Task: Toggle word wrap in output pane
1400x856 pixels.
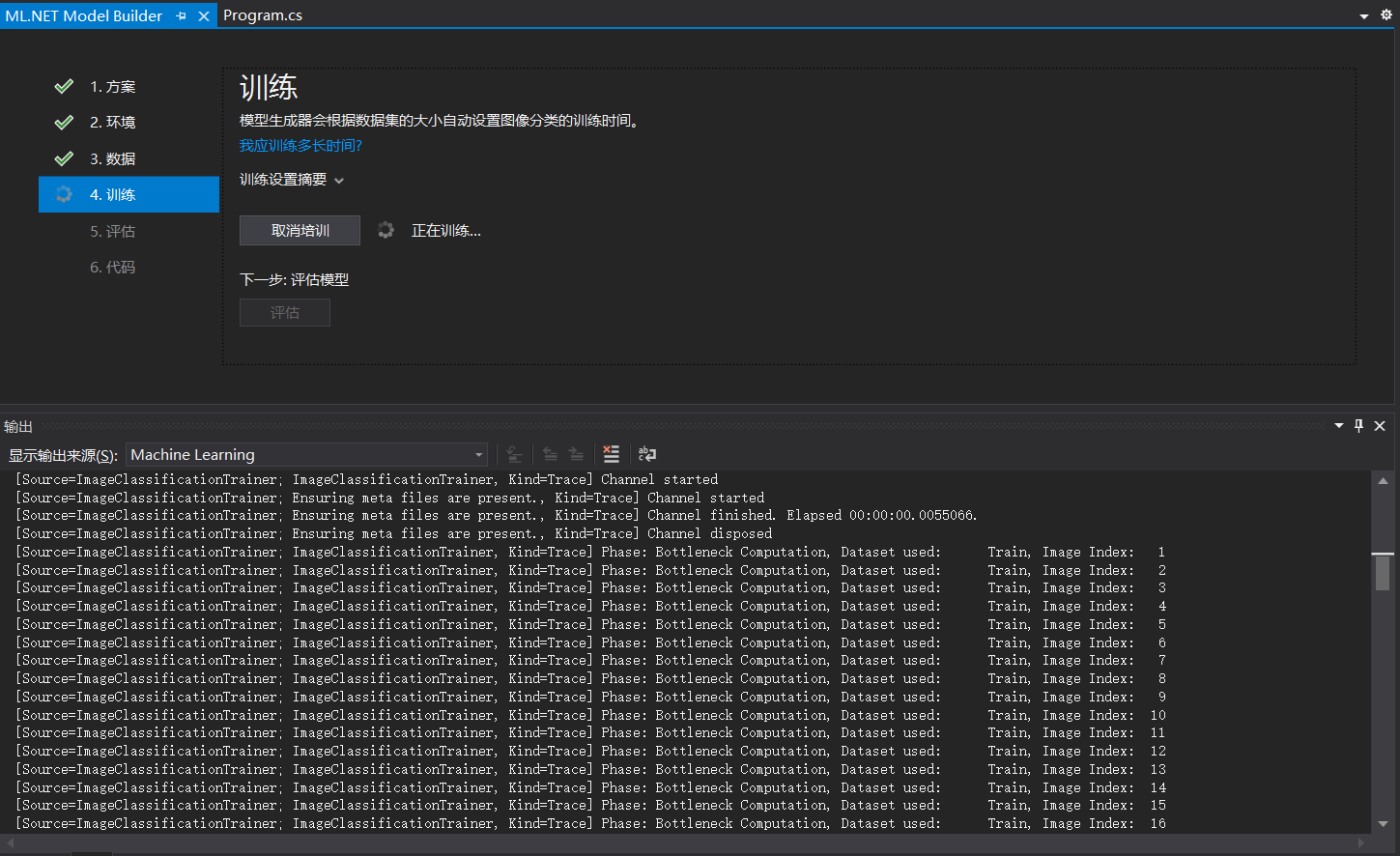Action: coord(647,454)
